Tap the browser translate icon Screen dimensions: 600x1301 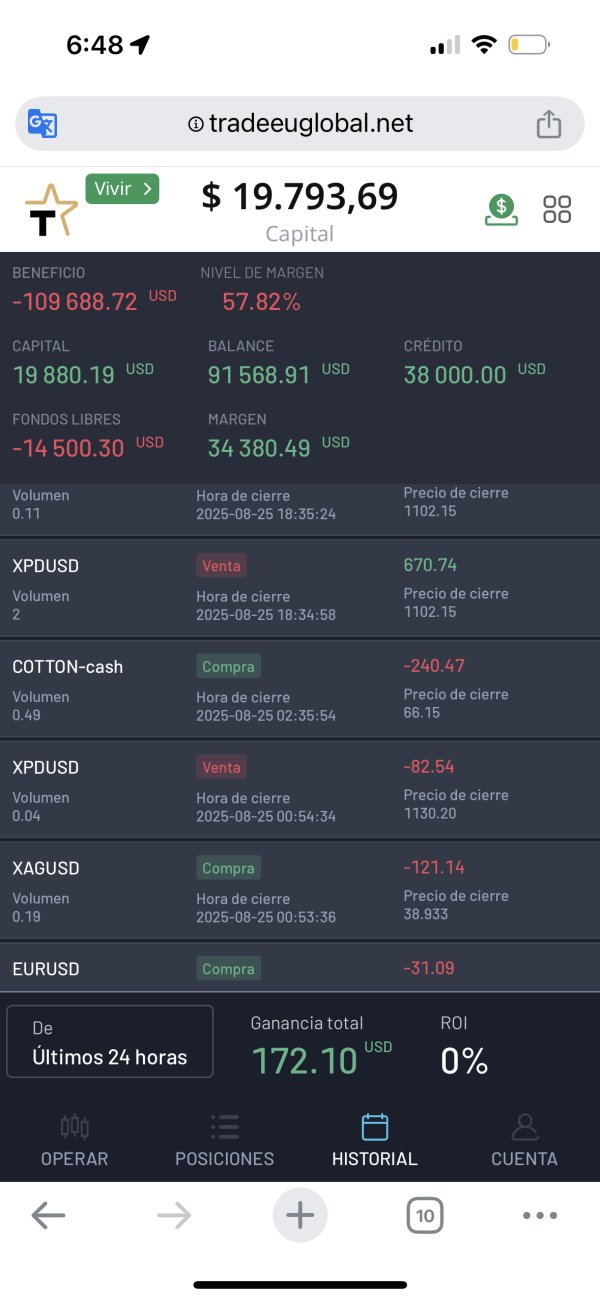tap(42, 124)
